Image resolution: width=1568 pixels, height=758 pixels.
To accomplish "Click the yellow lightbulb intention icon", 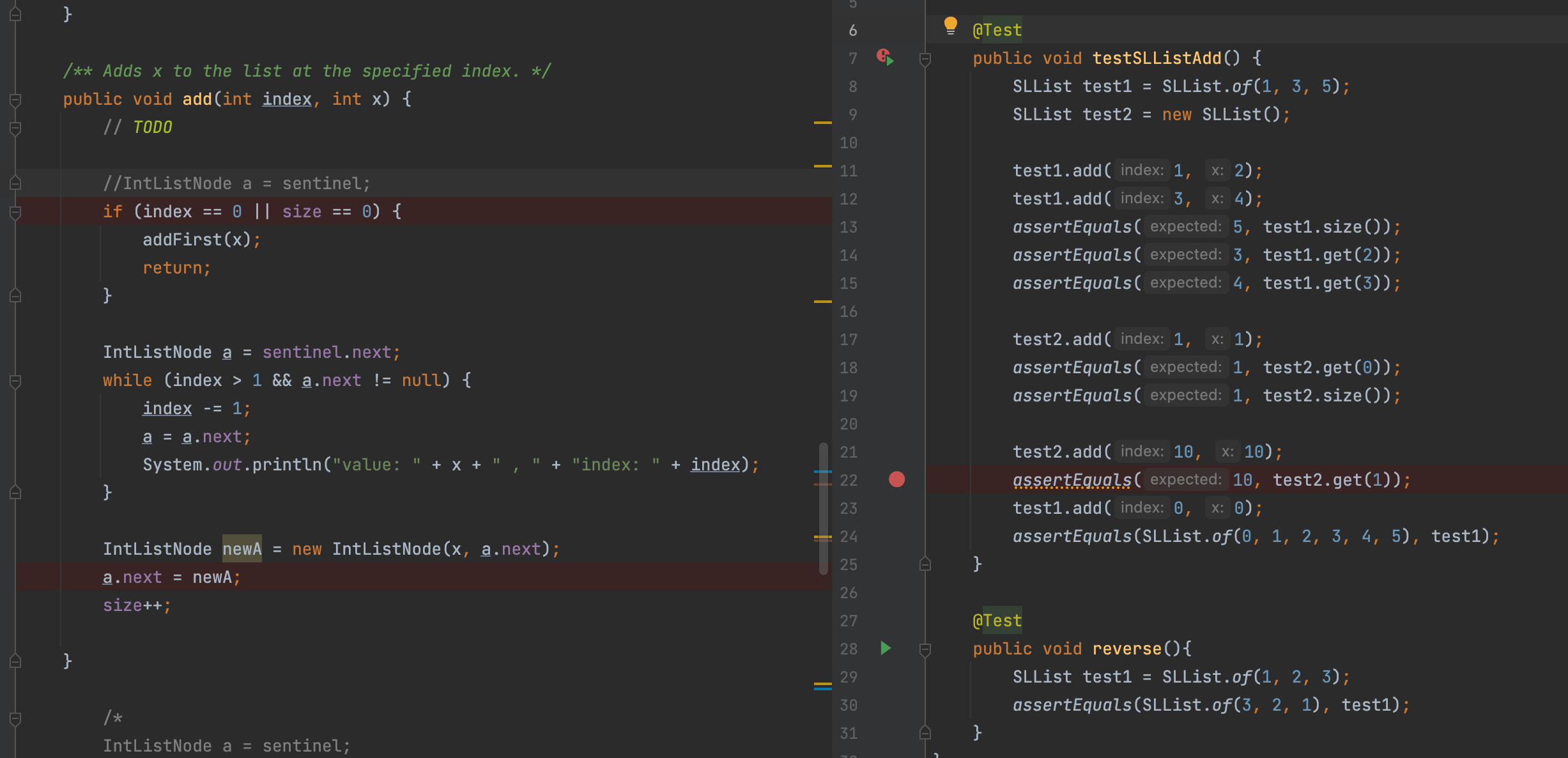I will click(x=950, y=26).
